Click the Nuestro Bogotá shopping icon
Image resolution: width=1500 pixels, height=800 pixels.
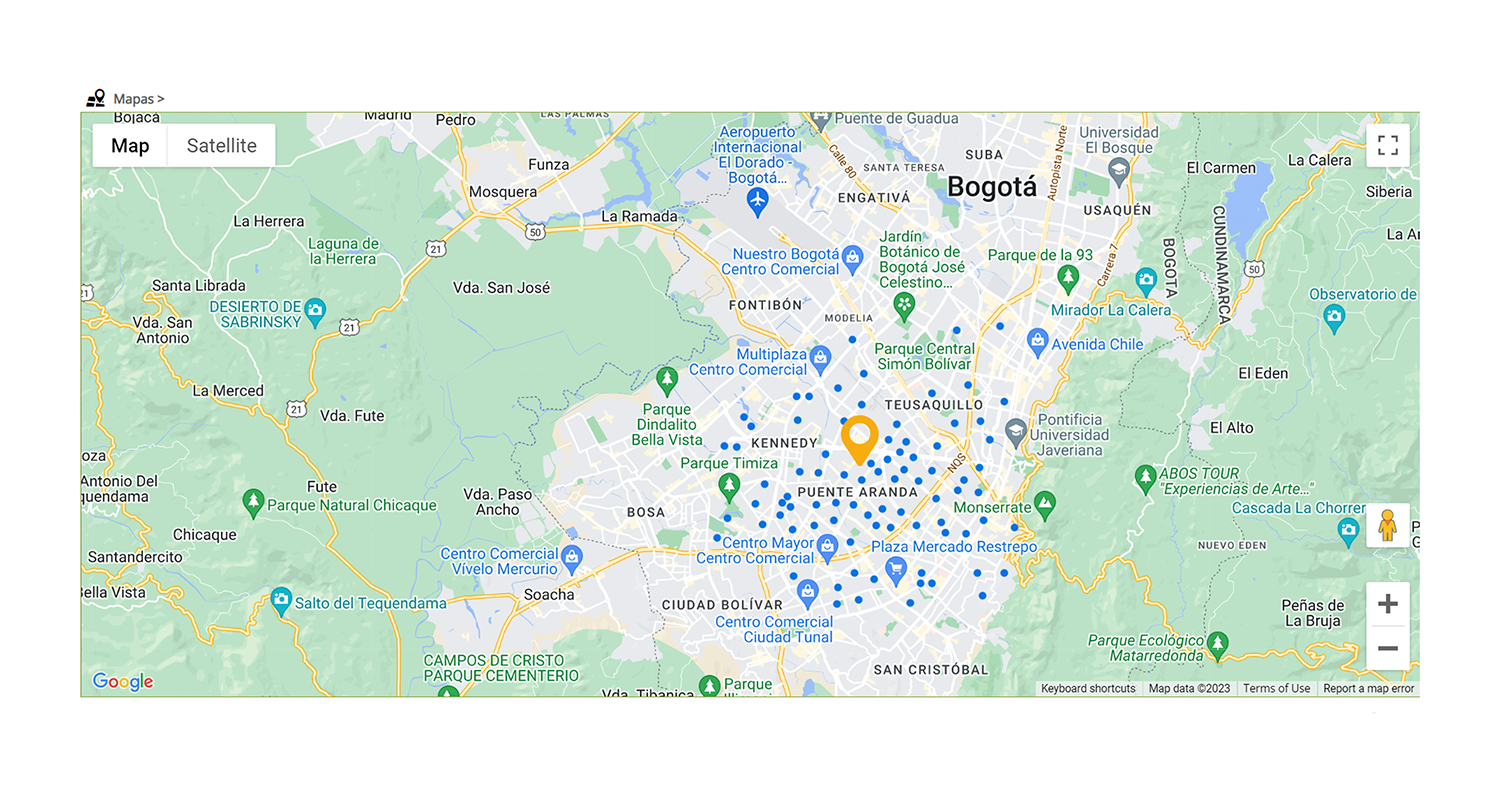(x=852, y=258)
